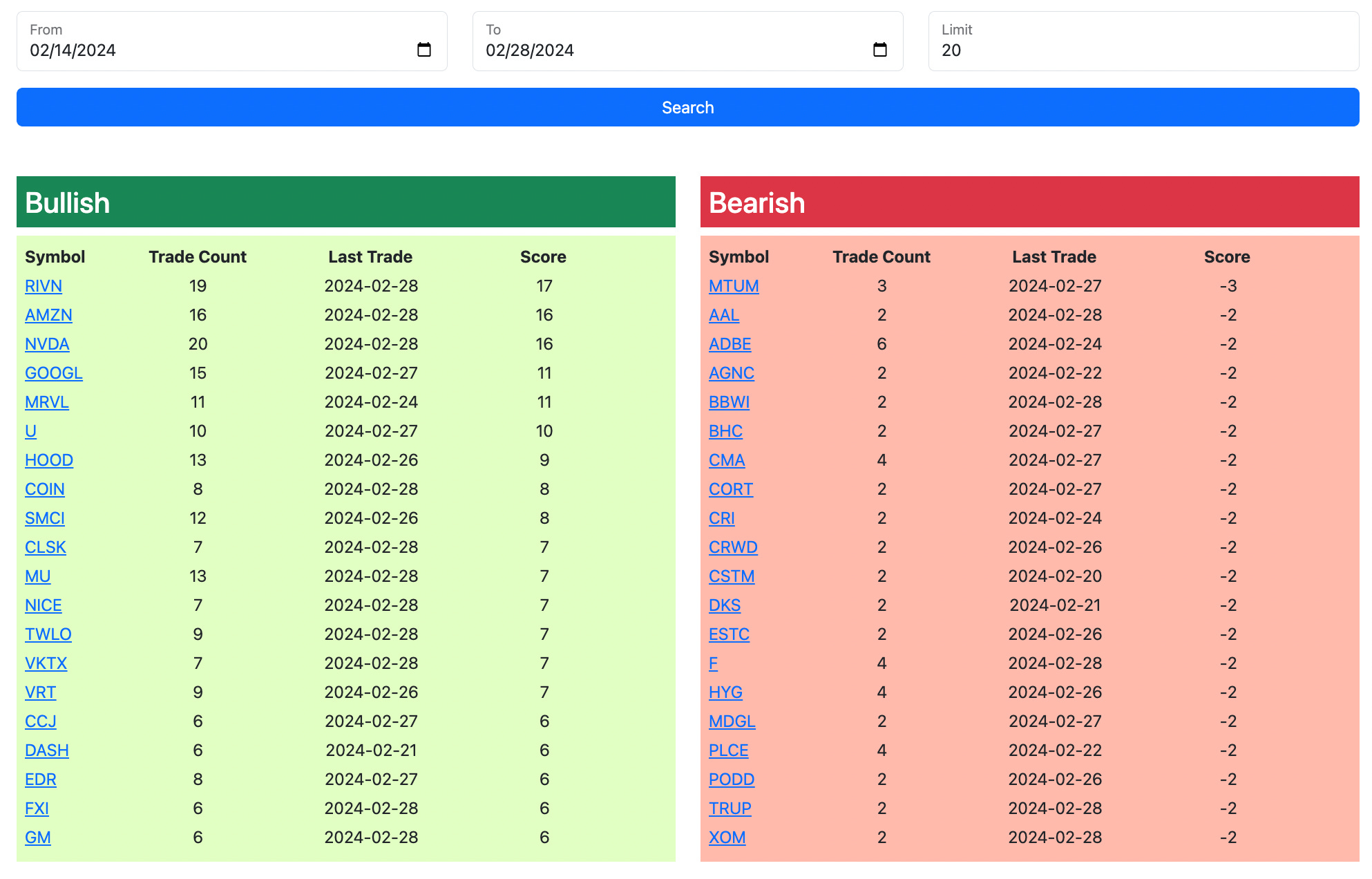Click RIVN score value 17
Image resolution: width=1372 pixels, height=879 pixels.
[544, 286]
